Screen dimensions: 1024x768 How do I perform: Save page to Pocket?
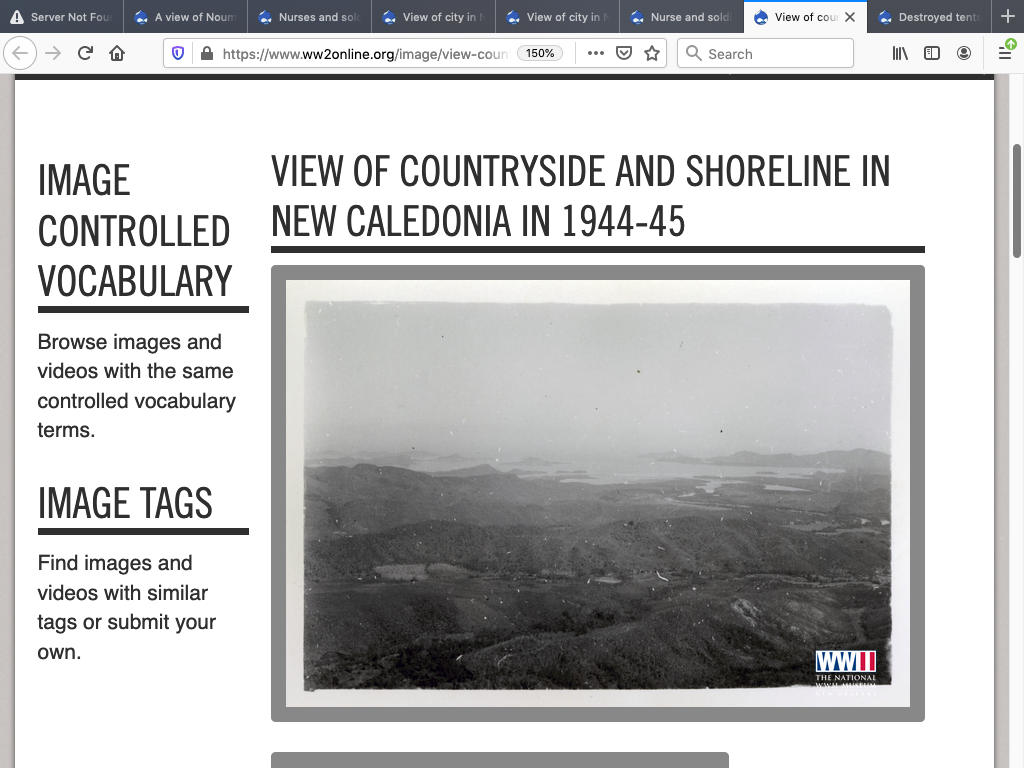(x=624, y=54)
